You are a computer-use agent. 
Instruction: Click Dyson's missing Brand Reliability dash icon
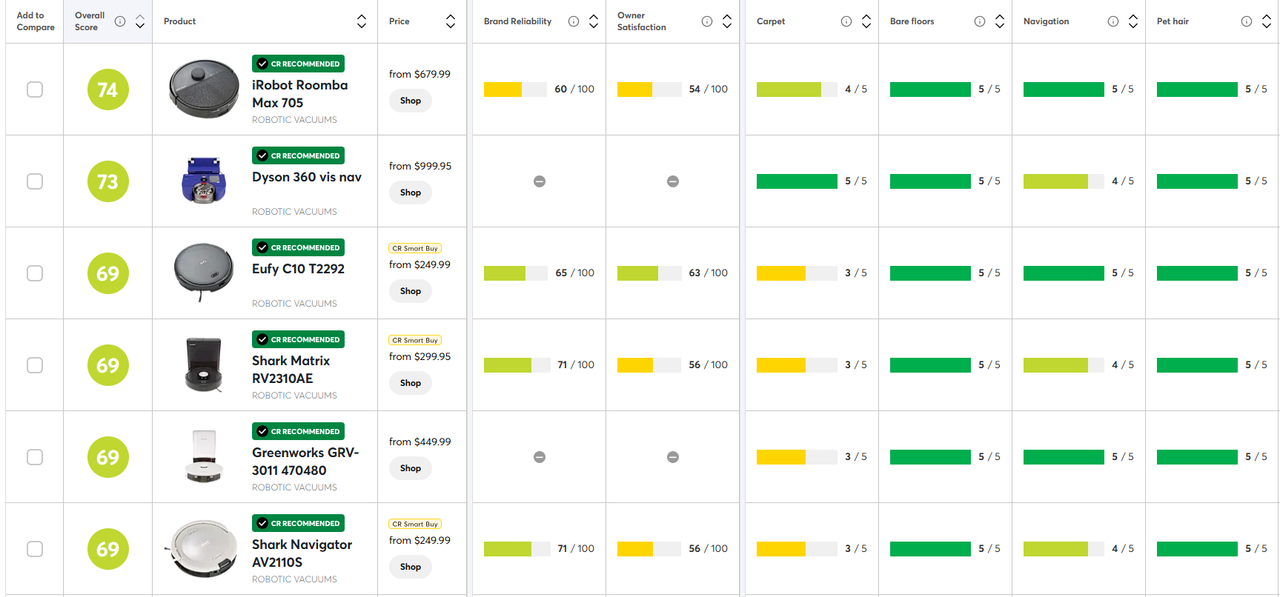[x=539, y=181]
